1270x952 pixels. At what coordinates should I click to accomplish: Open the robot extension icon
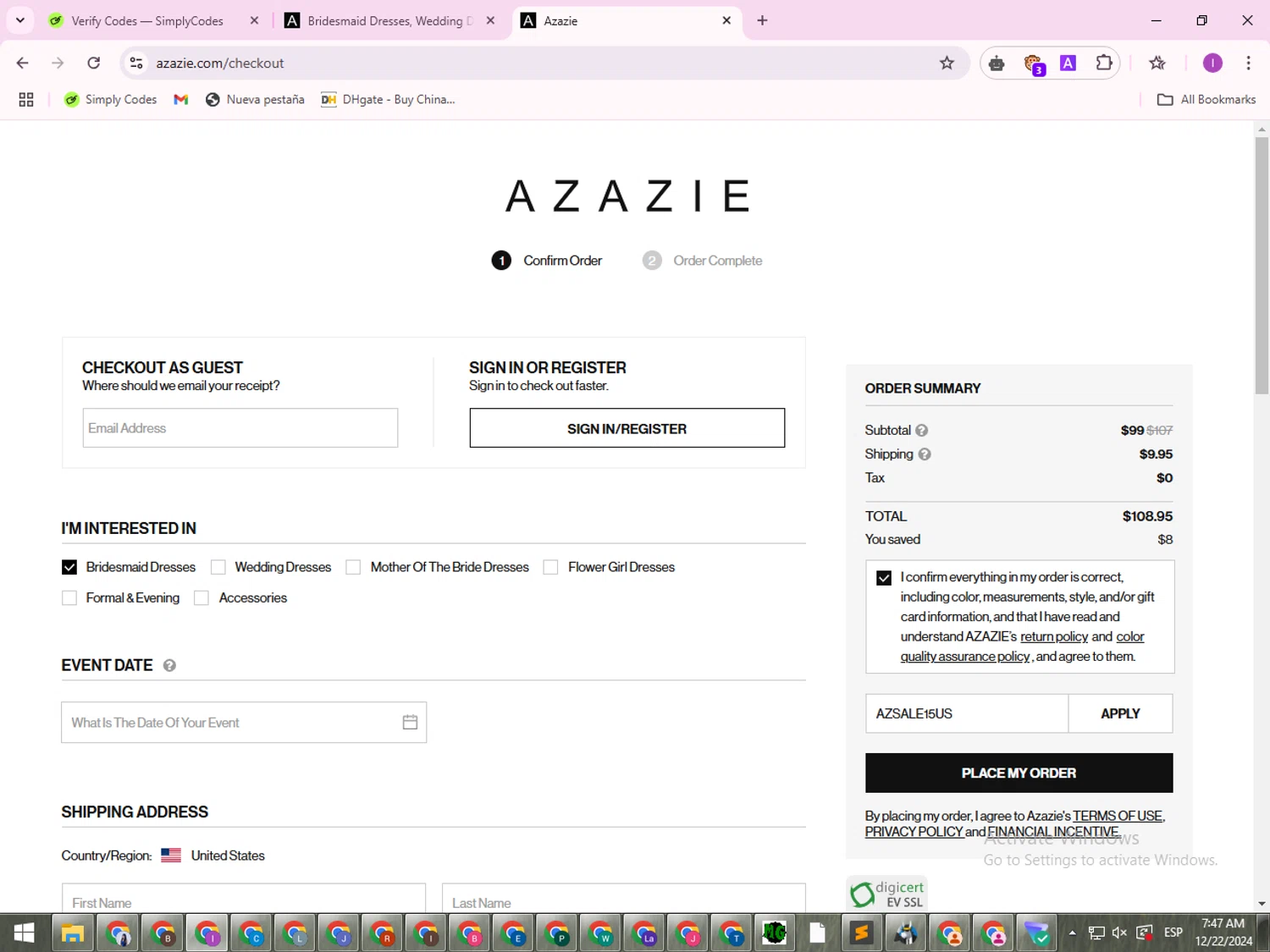tap(997, 63)
